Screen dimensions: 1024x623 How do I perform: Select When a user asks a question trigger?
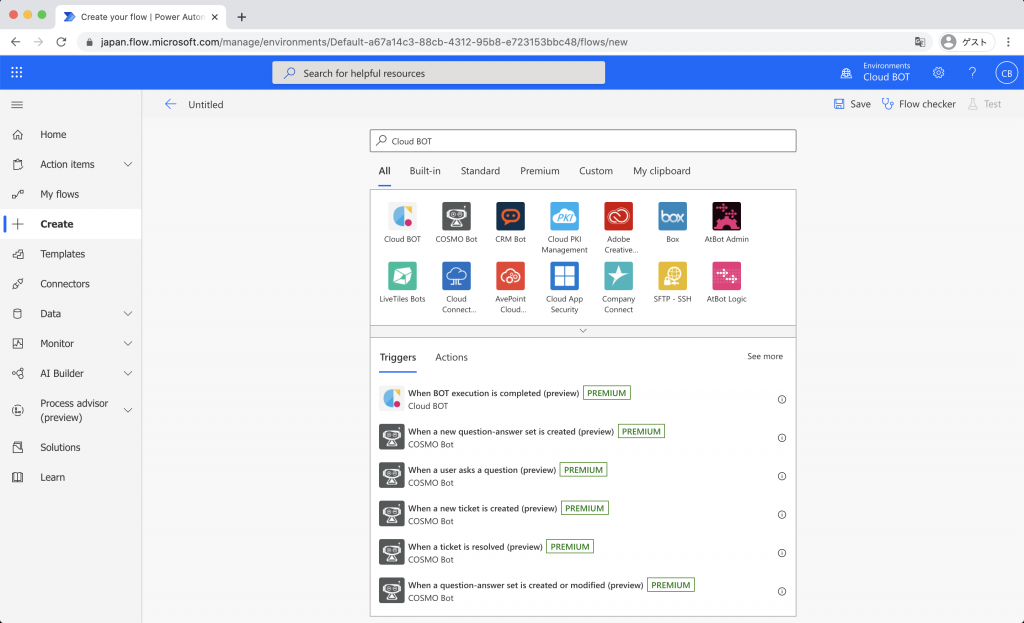pyautogui.click(x=583, y=476)
